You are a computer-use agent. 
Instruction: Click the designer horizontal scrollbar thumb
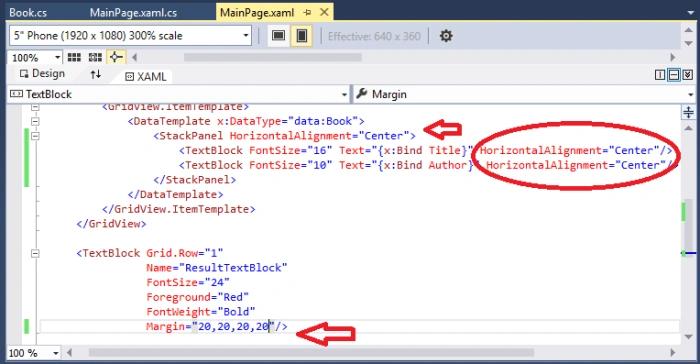[273, 57]
